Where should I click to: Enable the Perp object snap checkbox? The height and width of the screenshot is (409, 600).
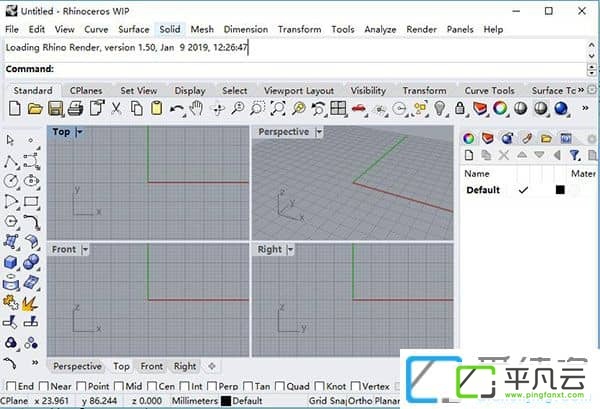pyautogui.click(x=212, y=386)
